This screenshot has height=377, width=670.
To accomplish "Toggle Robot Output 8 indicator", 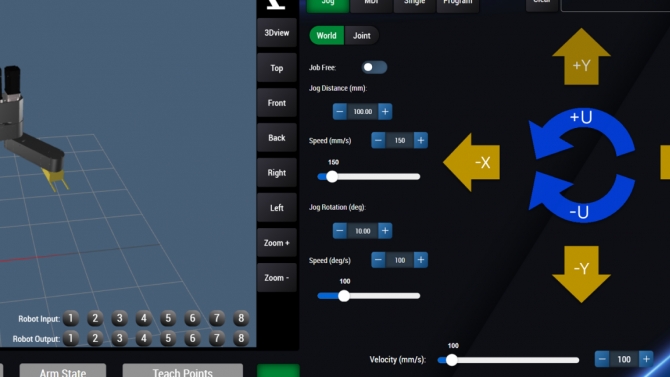I will click(x=241, y=338).
